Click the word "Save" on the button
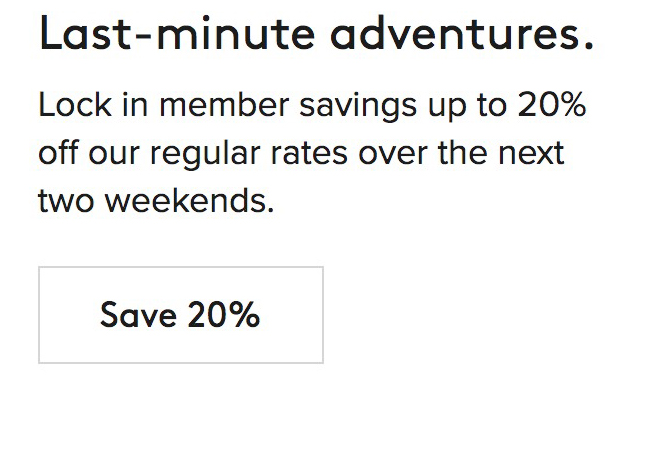 click(x=138, y=316)
